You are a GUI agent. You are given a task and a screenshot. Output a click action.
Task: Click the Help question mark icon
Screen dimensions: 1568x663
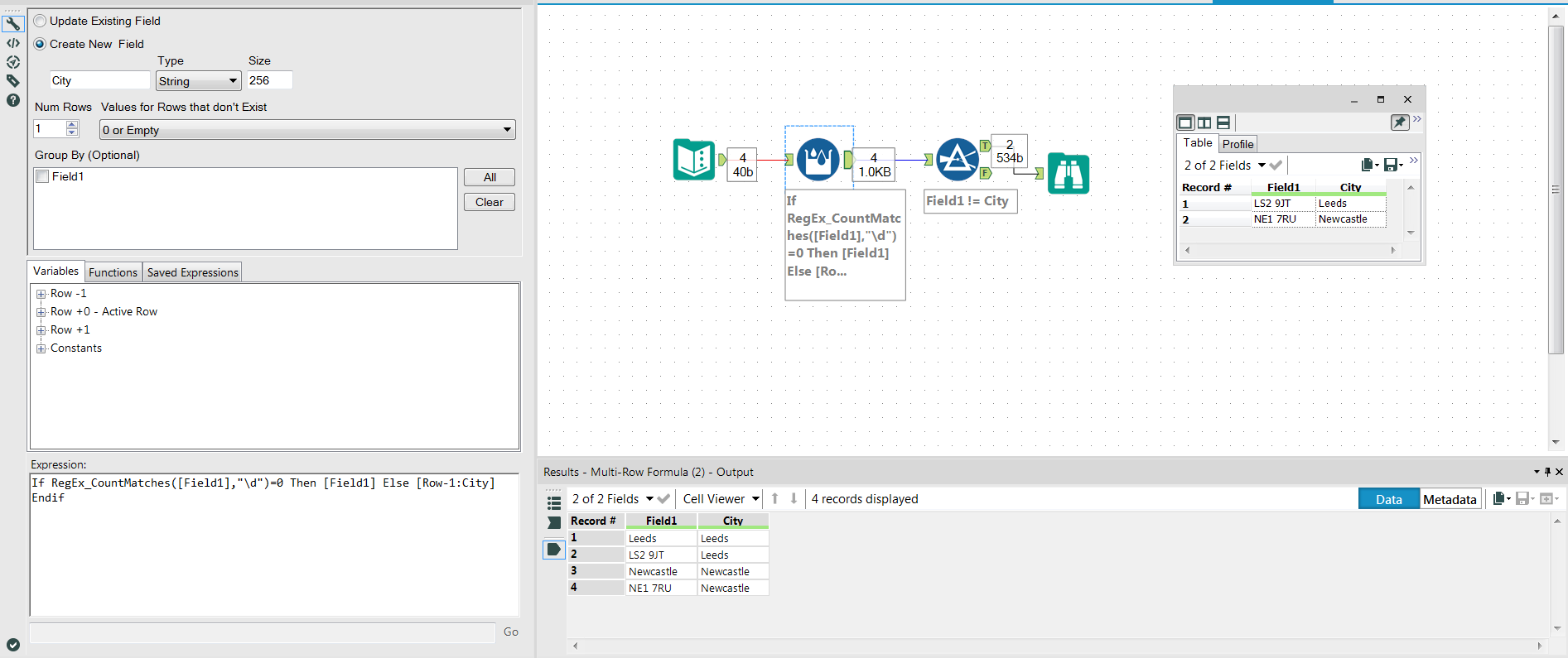click(x=13, y=100)
